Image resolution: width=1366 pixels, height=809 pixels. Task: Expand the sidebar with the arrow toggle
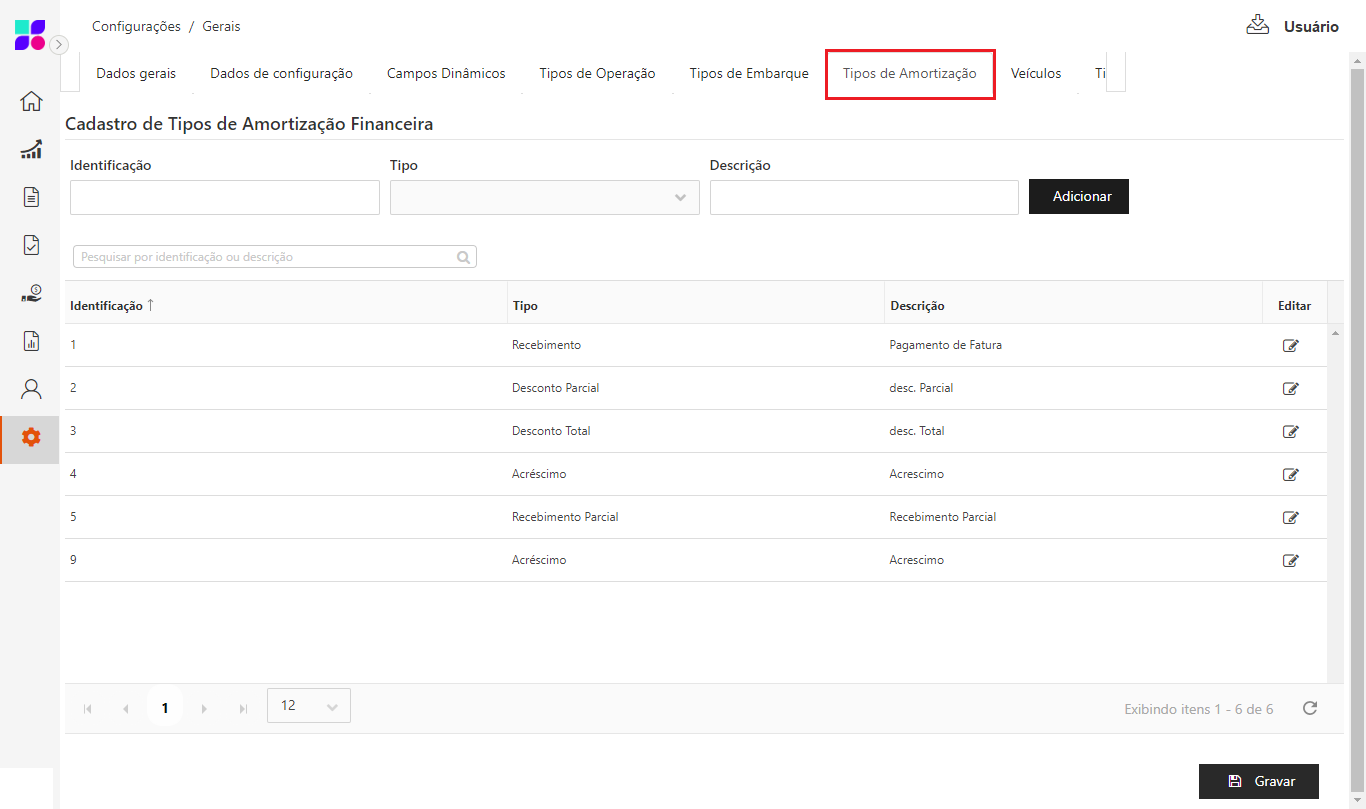point(60,45)
